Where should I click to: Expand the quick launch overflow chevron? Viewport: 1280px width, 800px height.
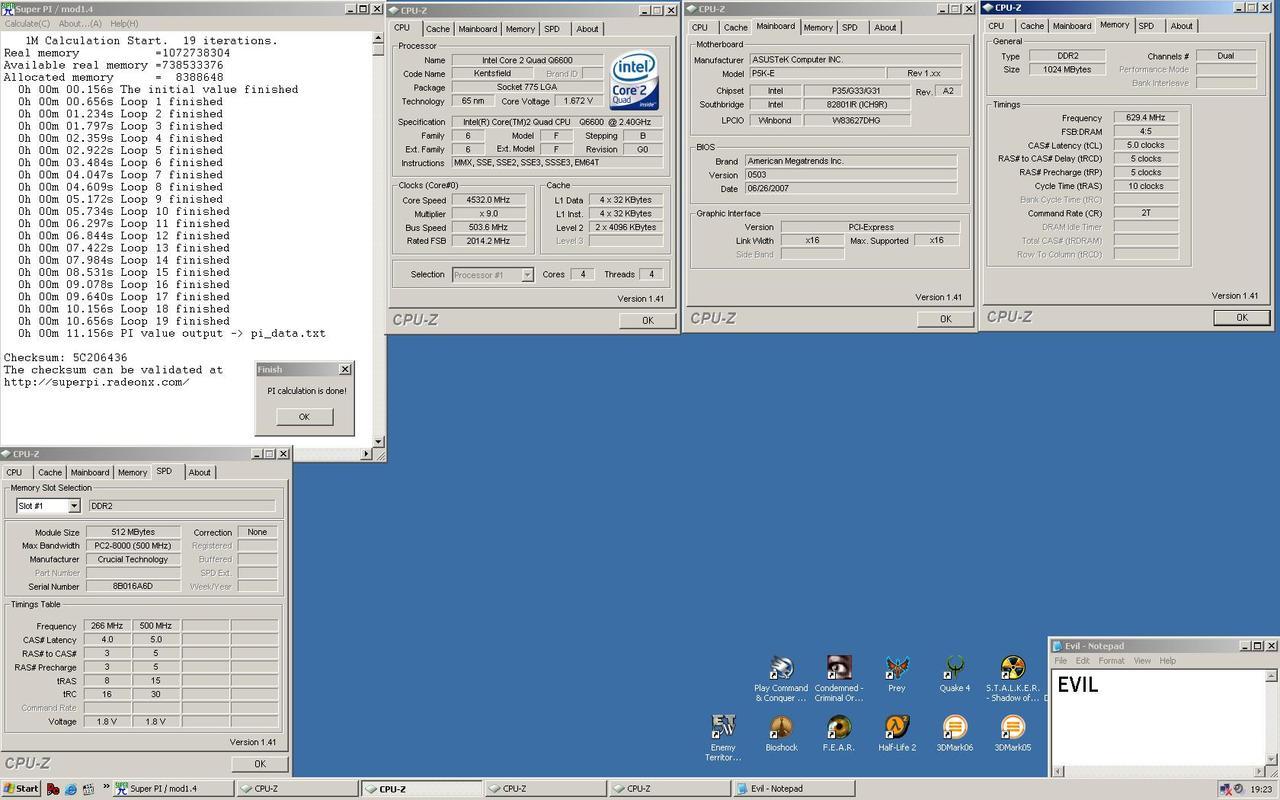tap(105, 789)
